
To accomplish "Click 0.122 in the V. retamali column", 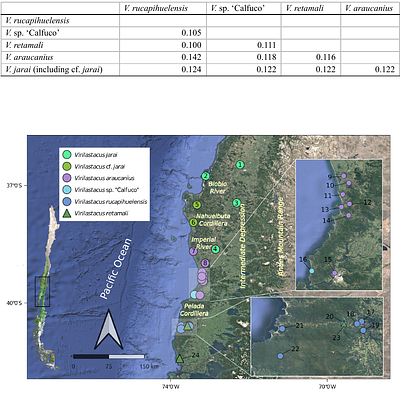I will (x=326, y=69).
